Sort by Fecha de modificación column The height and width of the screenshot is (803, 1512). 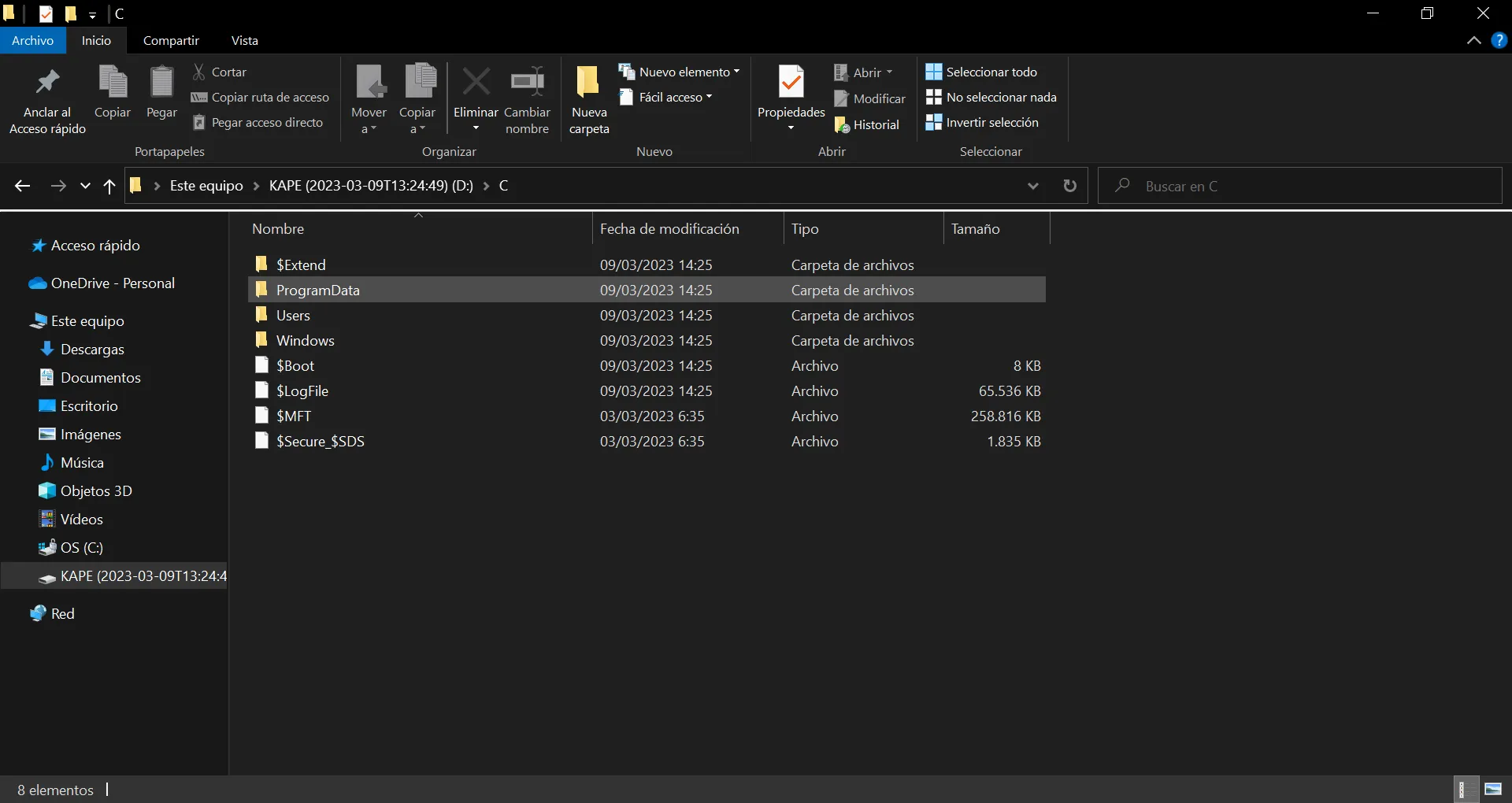(x=687, y=229)
